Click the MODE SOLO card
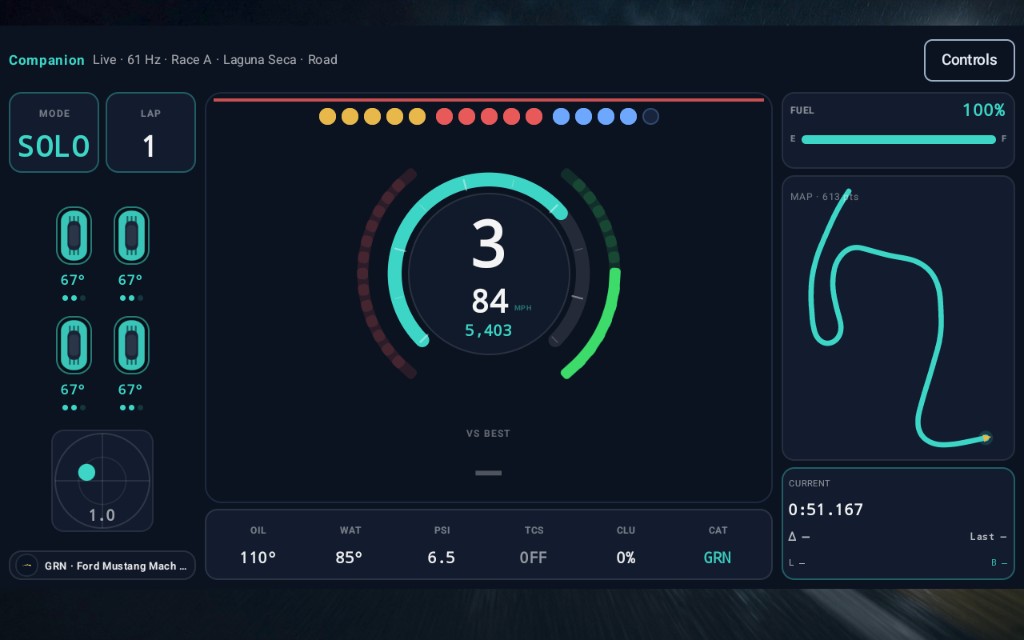This screenshot has width=1024, height=640. click(x=54, y=133)
